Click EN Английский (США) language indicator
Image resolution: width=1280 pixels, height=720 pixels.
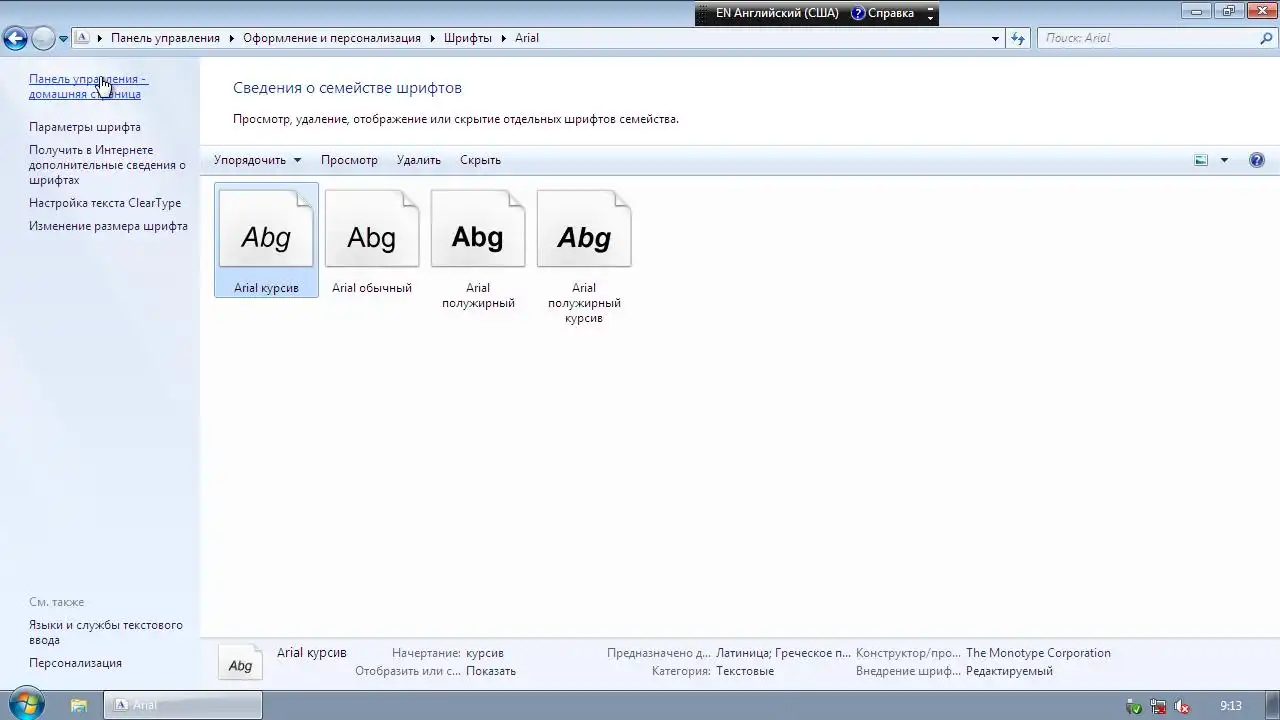pyautogui.click(x=777, y=14)
